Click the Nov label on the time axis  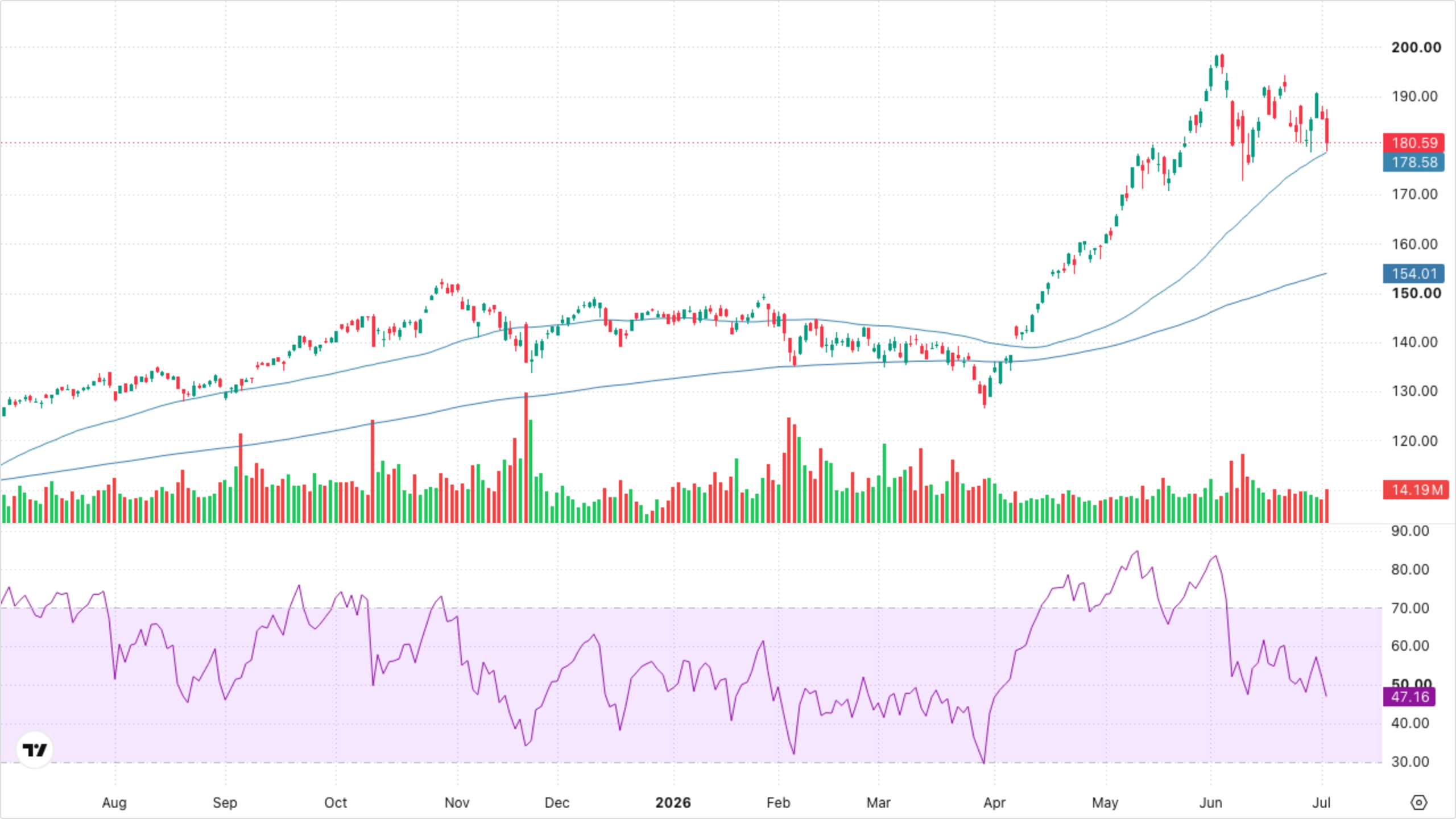pyautogui.click(x=457, y=803)
